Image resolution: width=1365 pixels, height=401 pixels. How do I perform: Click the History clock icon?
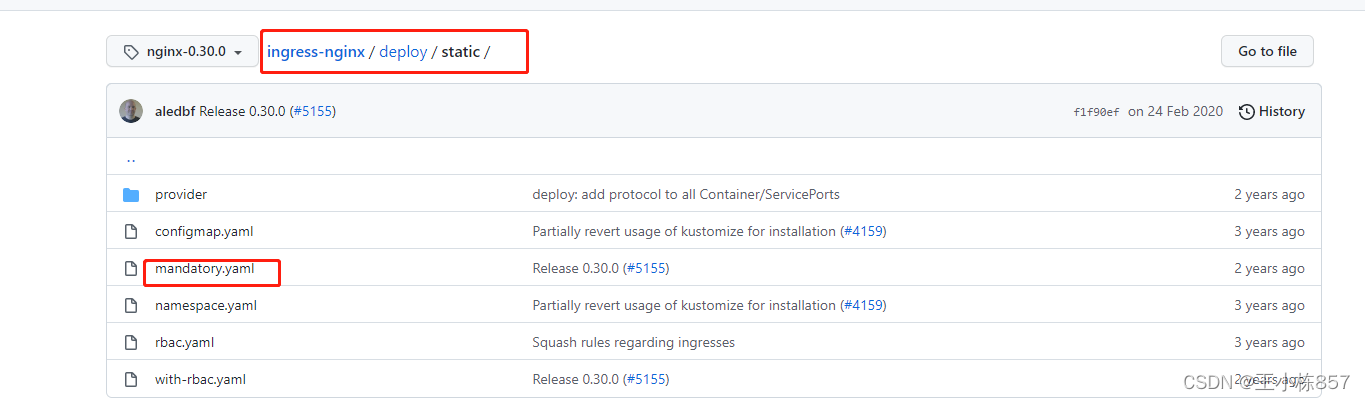[x=1246, y=112]
